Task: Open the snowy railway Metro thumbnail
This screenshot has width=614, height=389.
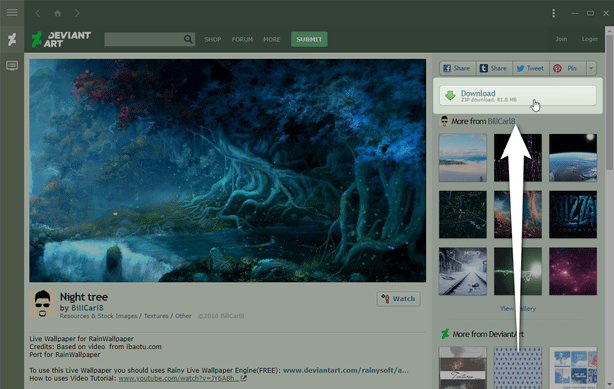Action: pos(463,271)
